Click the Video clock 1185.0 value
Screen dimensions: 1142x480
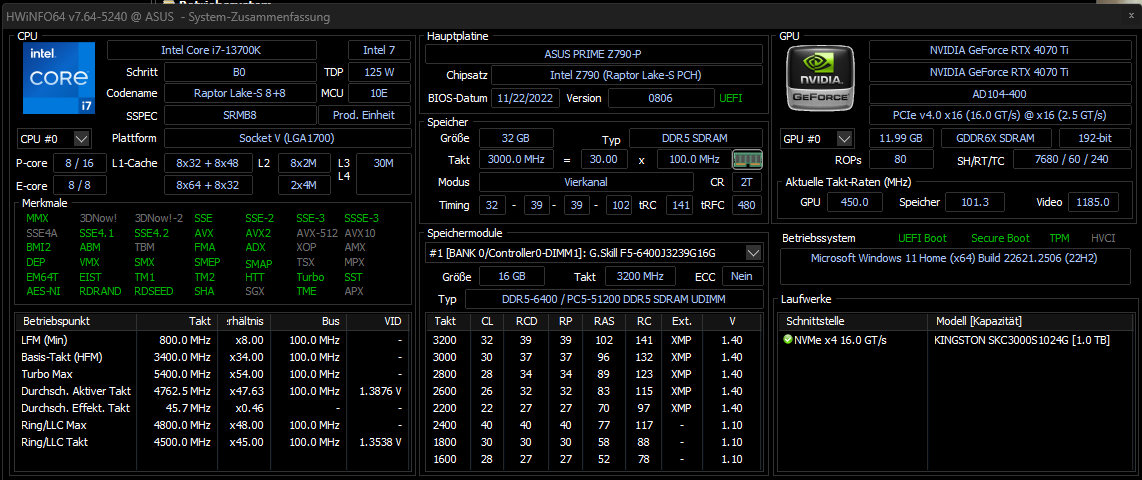click(1093, 202)
